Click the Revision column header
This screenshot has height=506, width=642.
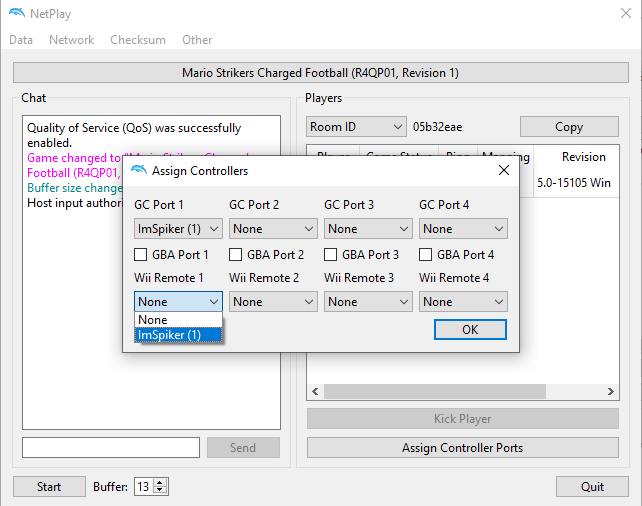(576, 157)
